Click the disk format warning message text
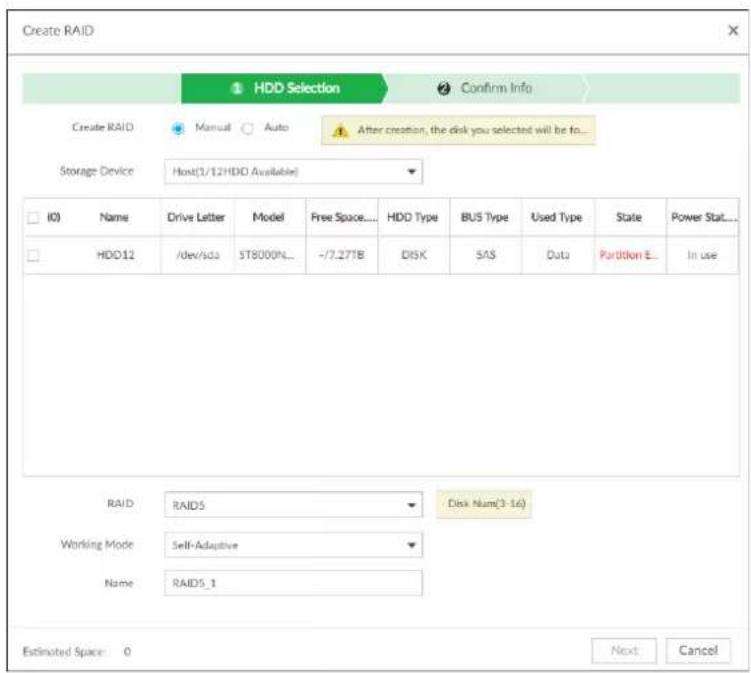This screenshot has height=673, width=751. [473, 130]
